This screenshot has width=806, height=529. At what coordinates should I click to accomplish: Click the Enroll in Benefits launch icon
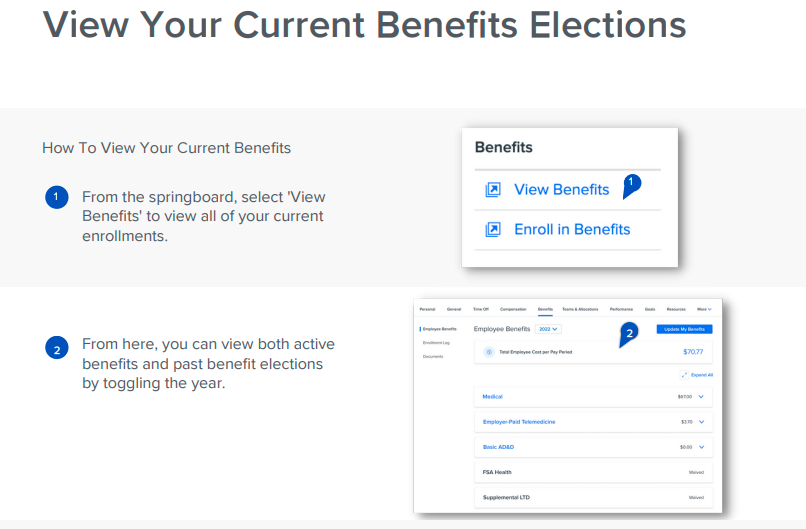point(492,230)
